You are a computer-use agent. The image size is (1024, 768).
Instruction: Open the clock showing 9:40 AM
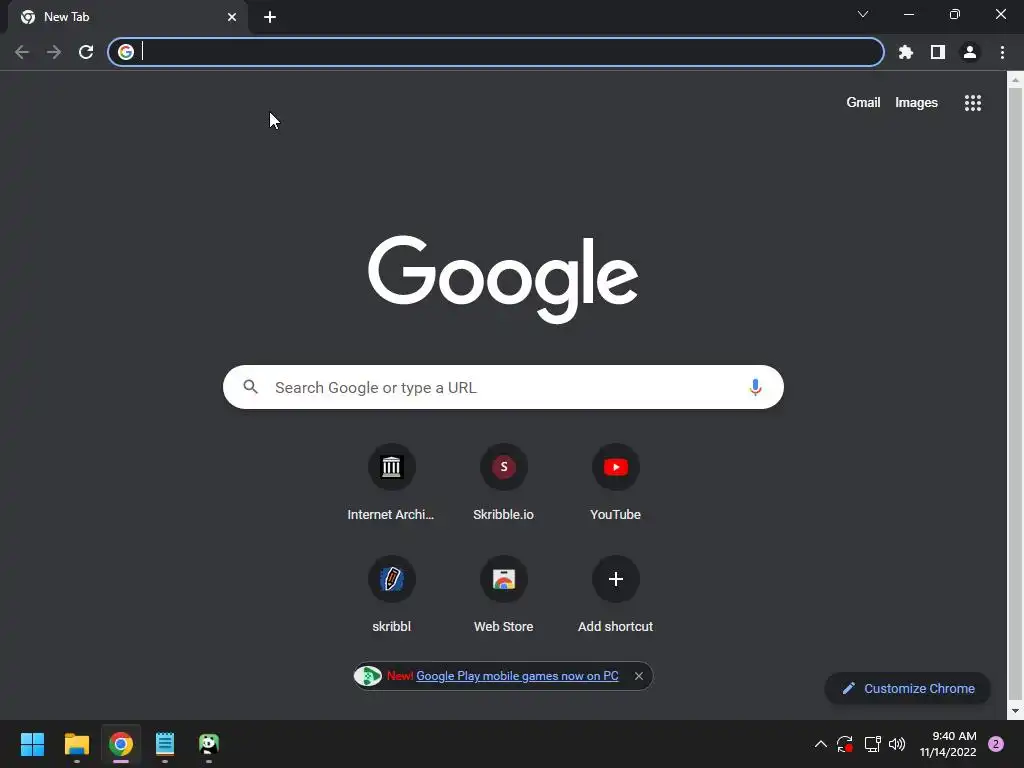click(x=948, y=744)
